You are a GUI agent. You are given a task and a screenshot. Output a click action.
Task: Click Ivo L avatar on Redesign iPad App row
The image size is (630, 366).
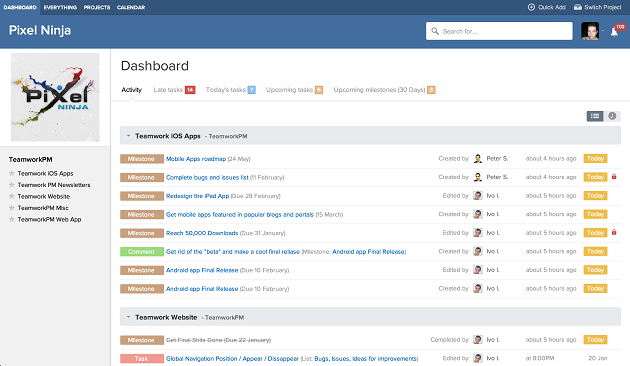[x=478, y=196]
